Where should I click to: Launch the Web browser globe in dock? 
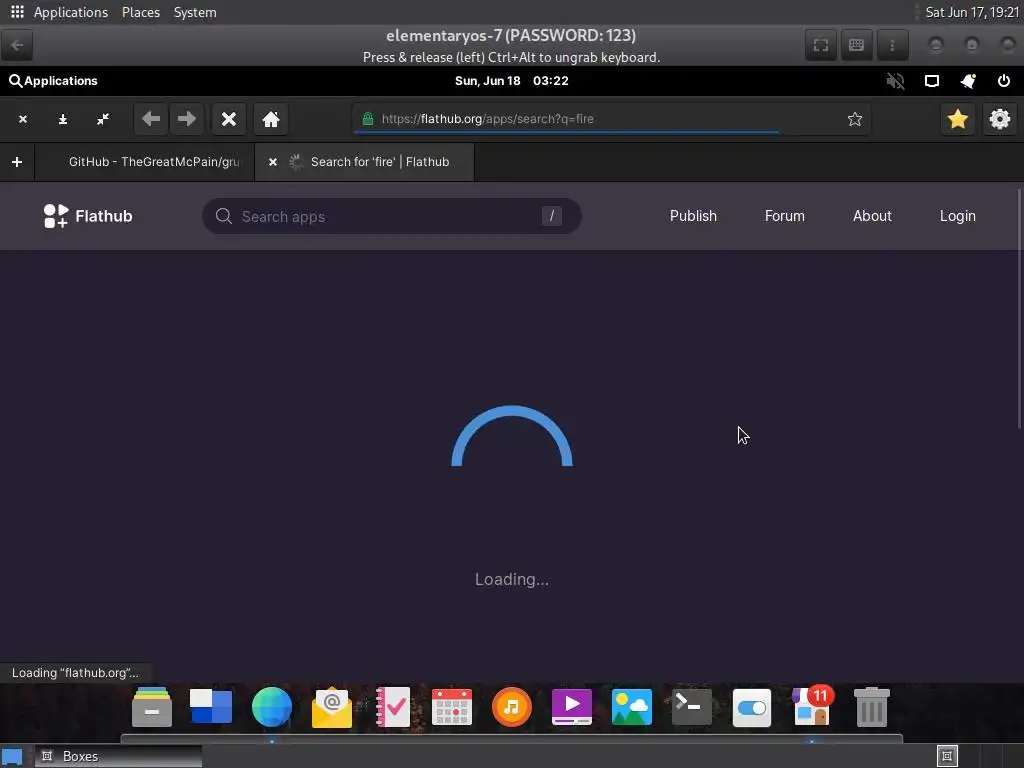pos(272,707)
